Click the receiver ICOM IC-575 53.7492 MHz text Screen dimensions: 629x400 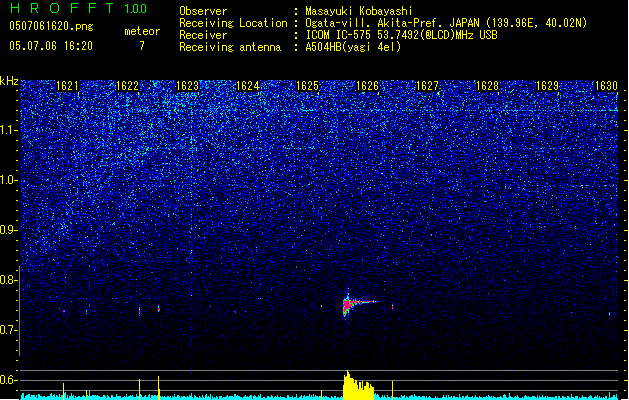click(402, 35)
